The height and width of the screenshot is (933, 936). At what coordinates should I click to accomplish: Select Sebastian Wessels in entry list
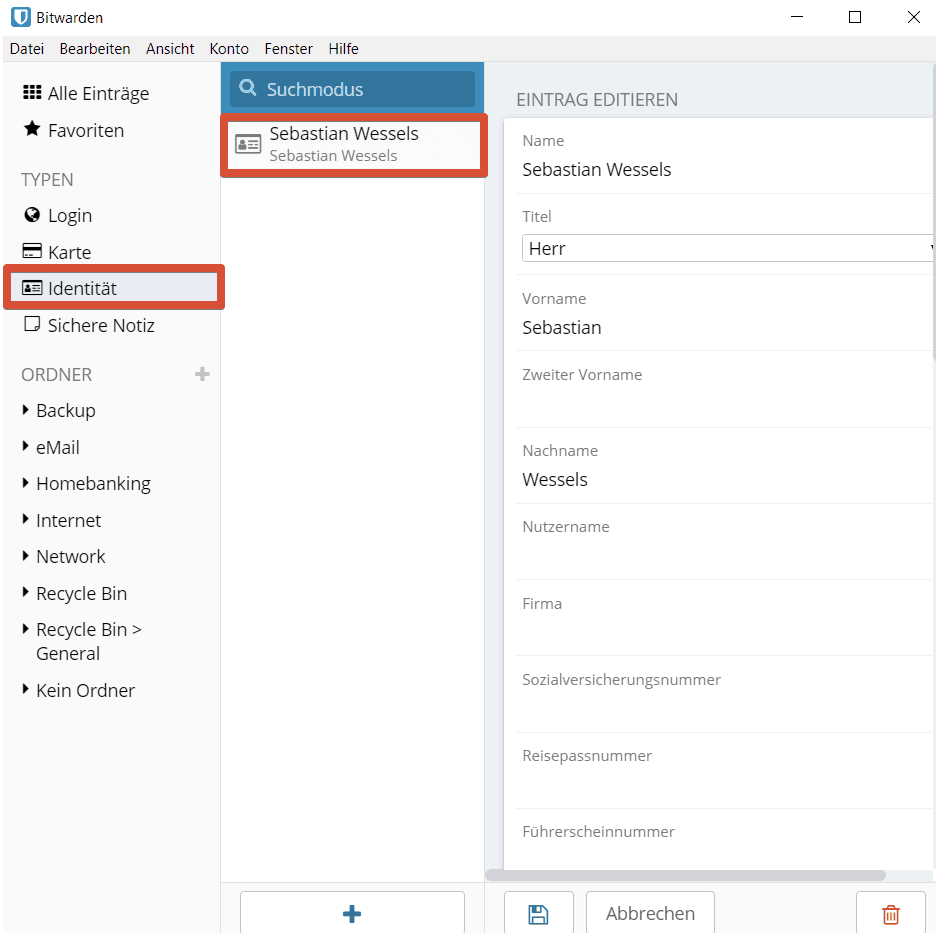coord(354,144)
